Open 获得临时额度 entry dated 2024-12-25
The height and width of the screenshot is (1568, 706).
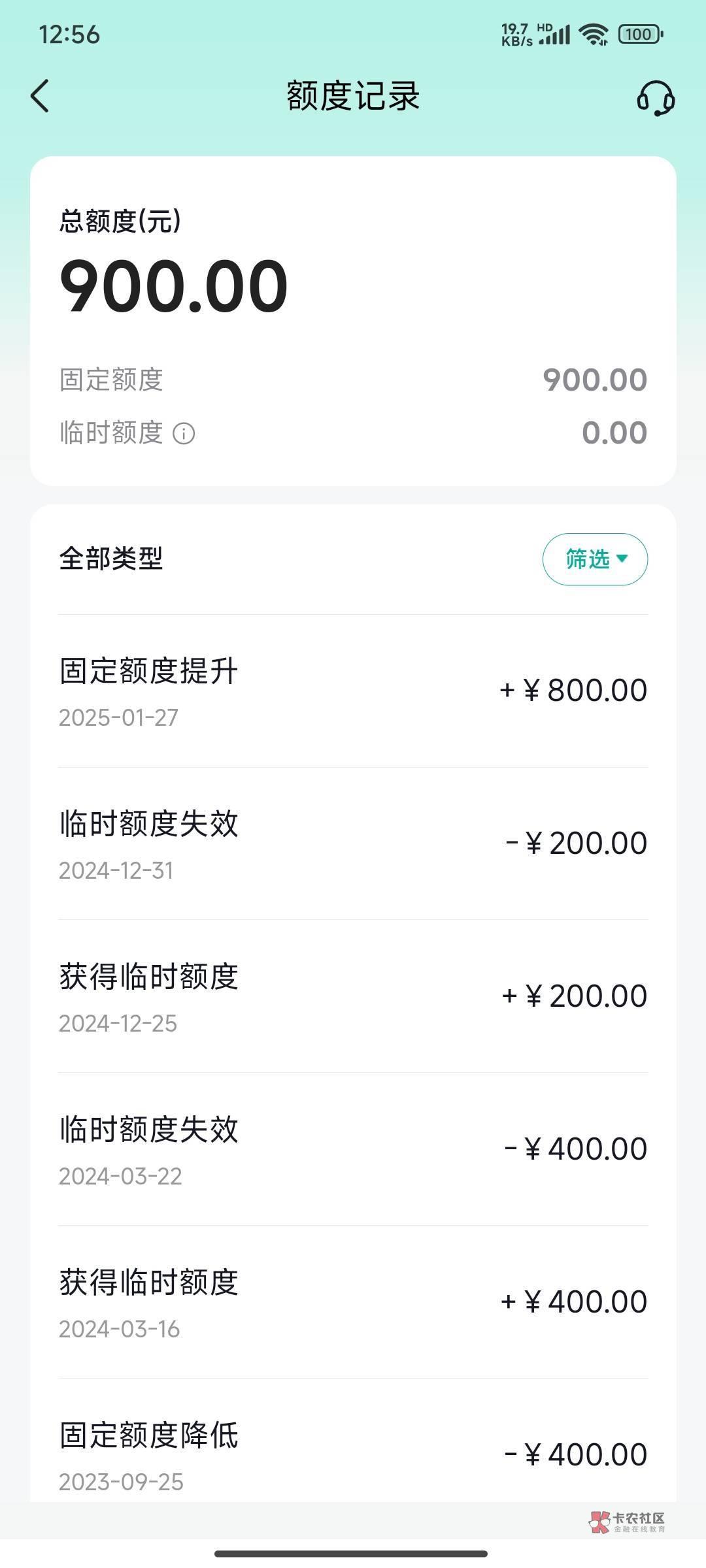(353, 997)
